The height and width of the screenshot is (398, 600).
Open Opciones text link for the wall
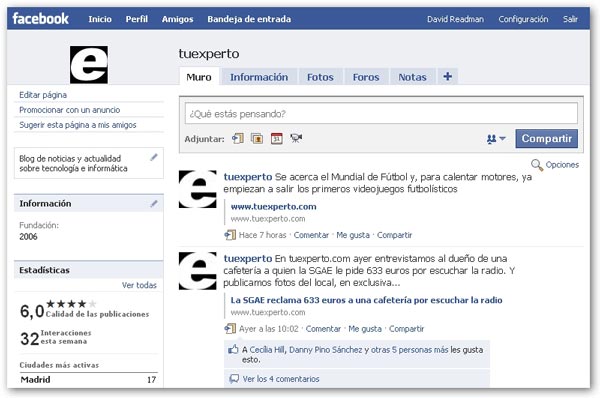(562, 165)
